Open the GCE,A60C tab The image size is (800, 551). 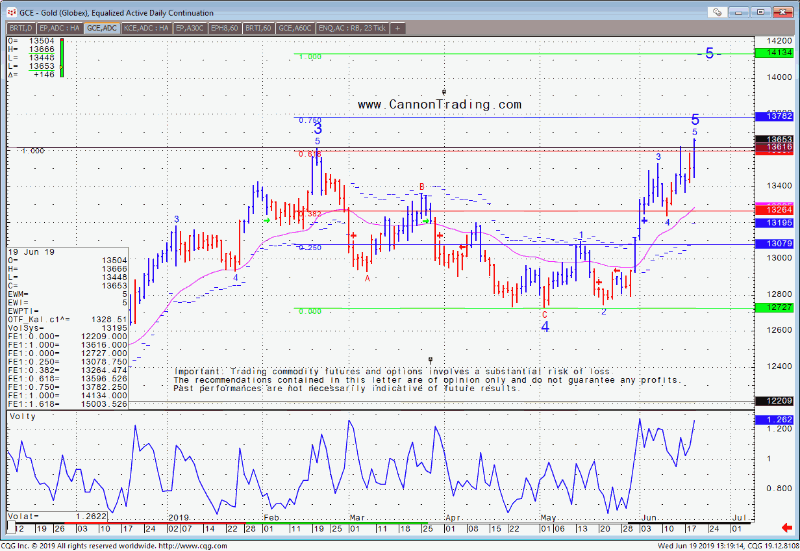[x=295, y=29]
